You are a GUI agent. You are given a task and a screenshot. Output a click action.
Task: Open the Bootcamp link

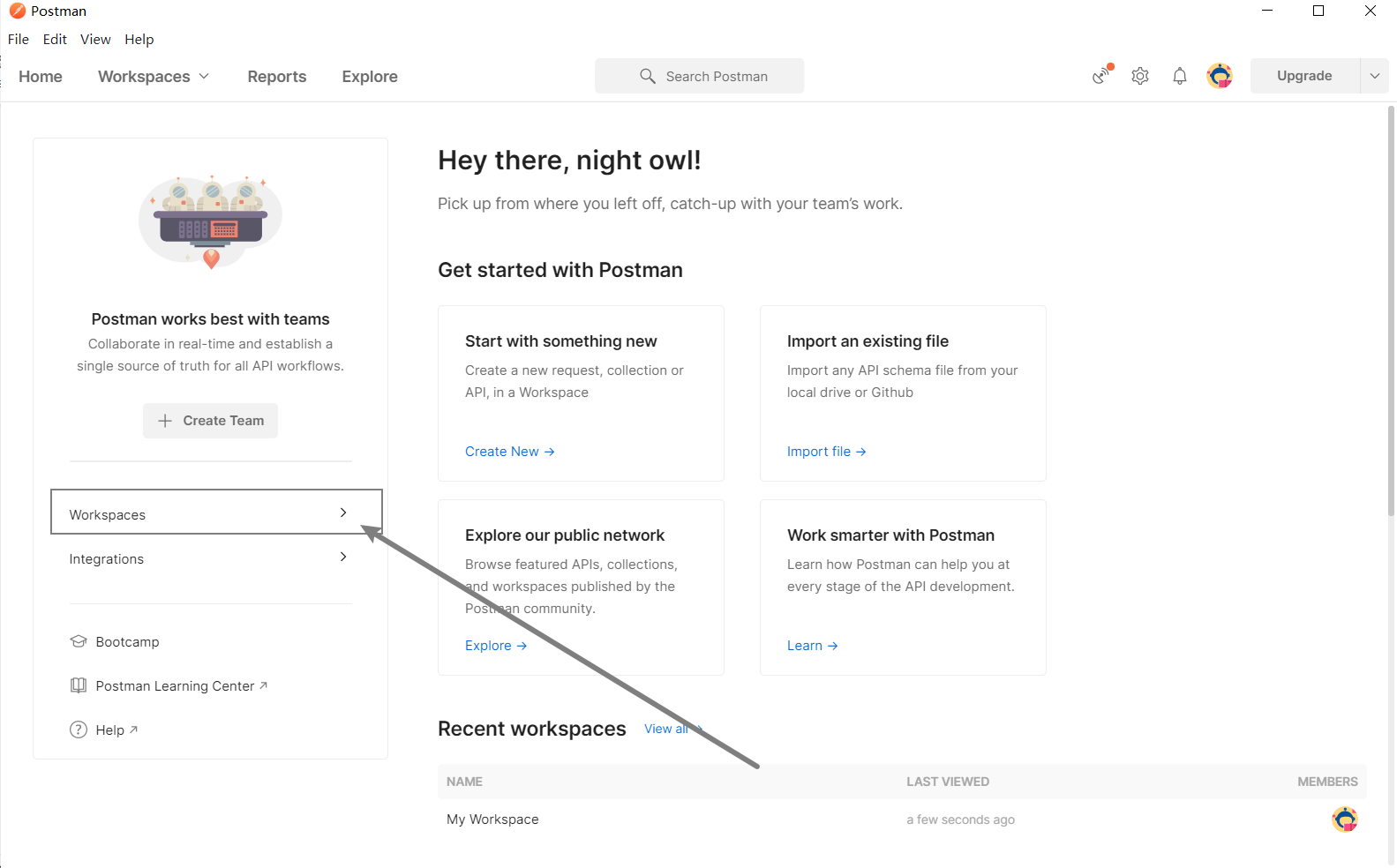point(127,642)
